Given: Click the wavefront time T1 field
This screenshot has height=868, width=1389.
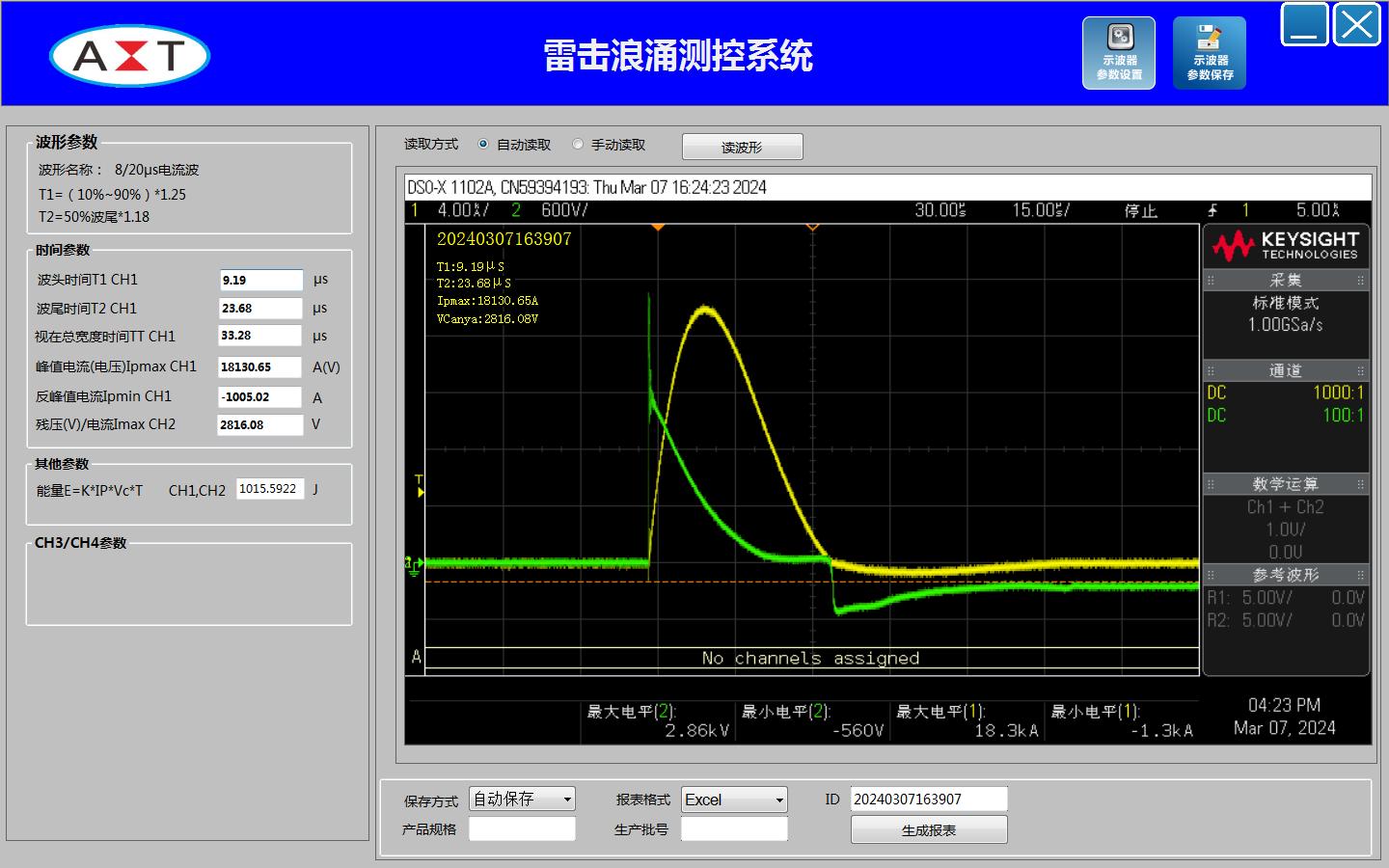Looking at the screenshot, I should tap(260, 280).
